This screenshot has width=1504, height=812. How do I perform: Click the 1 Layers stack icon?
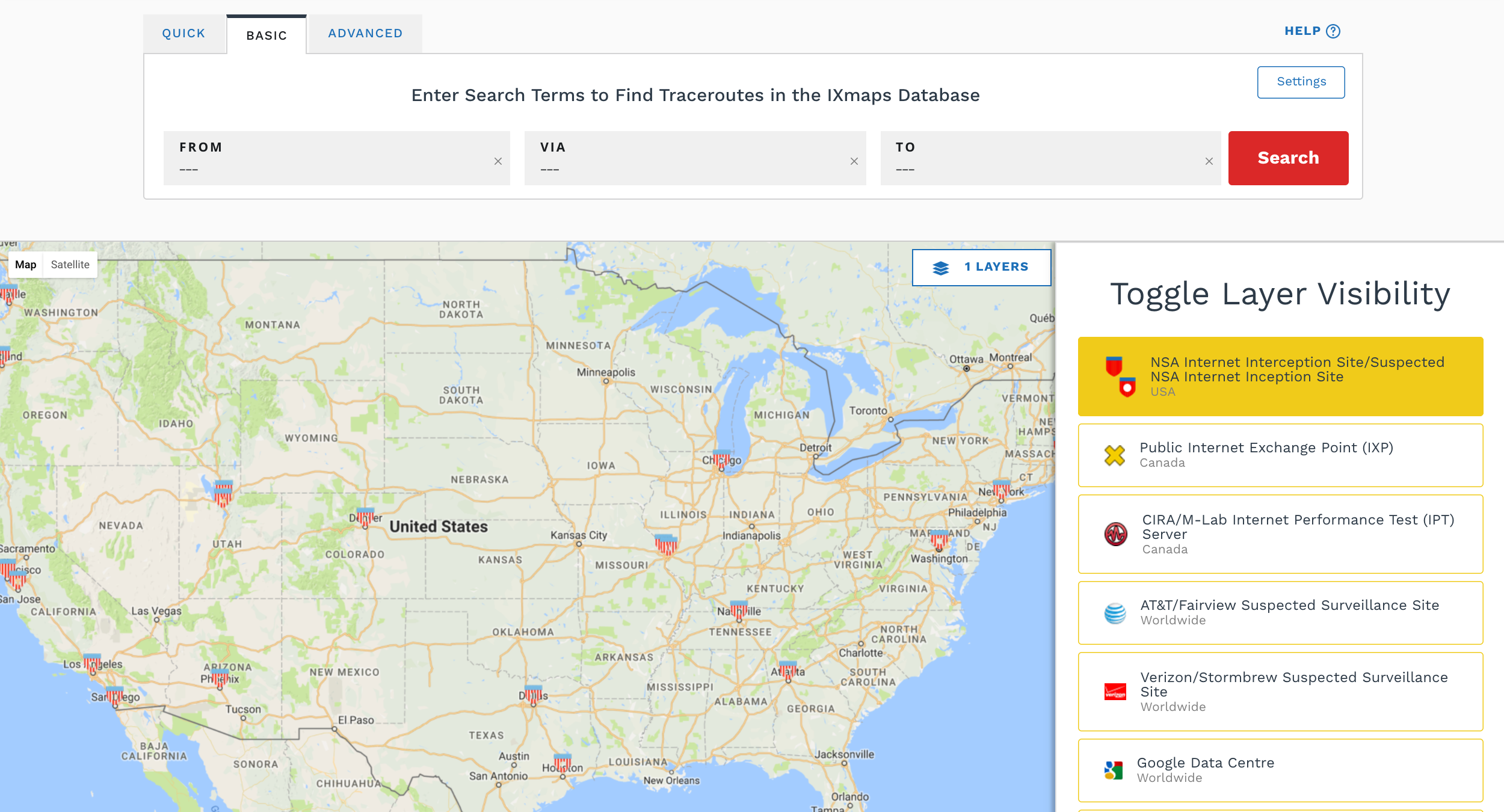coord(940,266)
